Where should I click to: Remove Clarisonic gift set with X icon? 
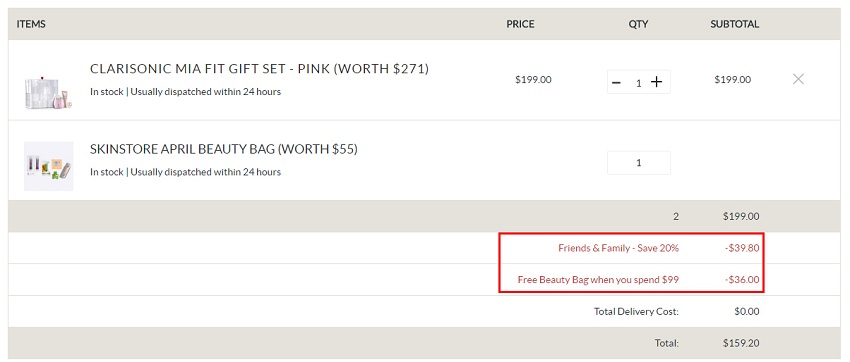click(x=798, y=79)
